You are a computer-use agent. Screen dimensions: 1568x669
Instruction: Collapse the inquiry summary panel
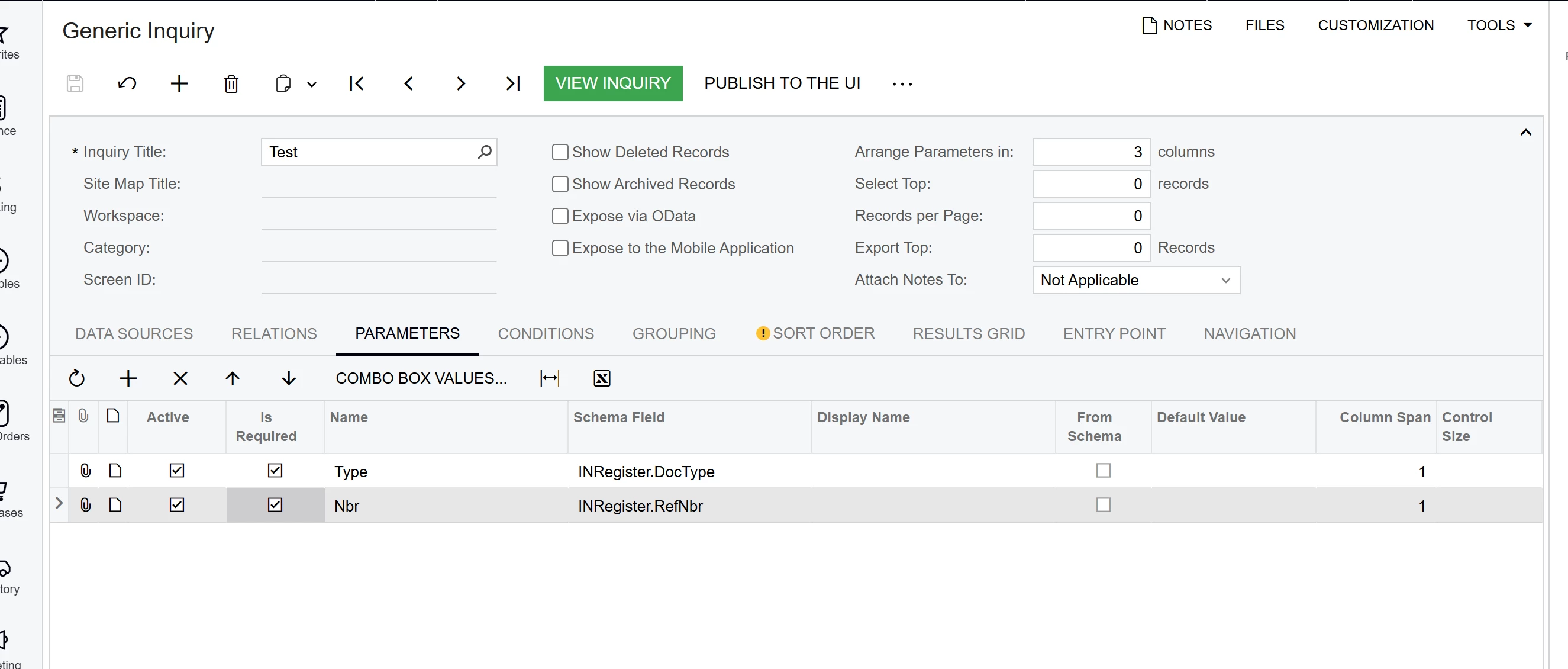pos(1525,133)
